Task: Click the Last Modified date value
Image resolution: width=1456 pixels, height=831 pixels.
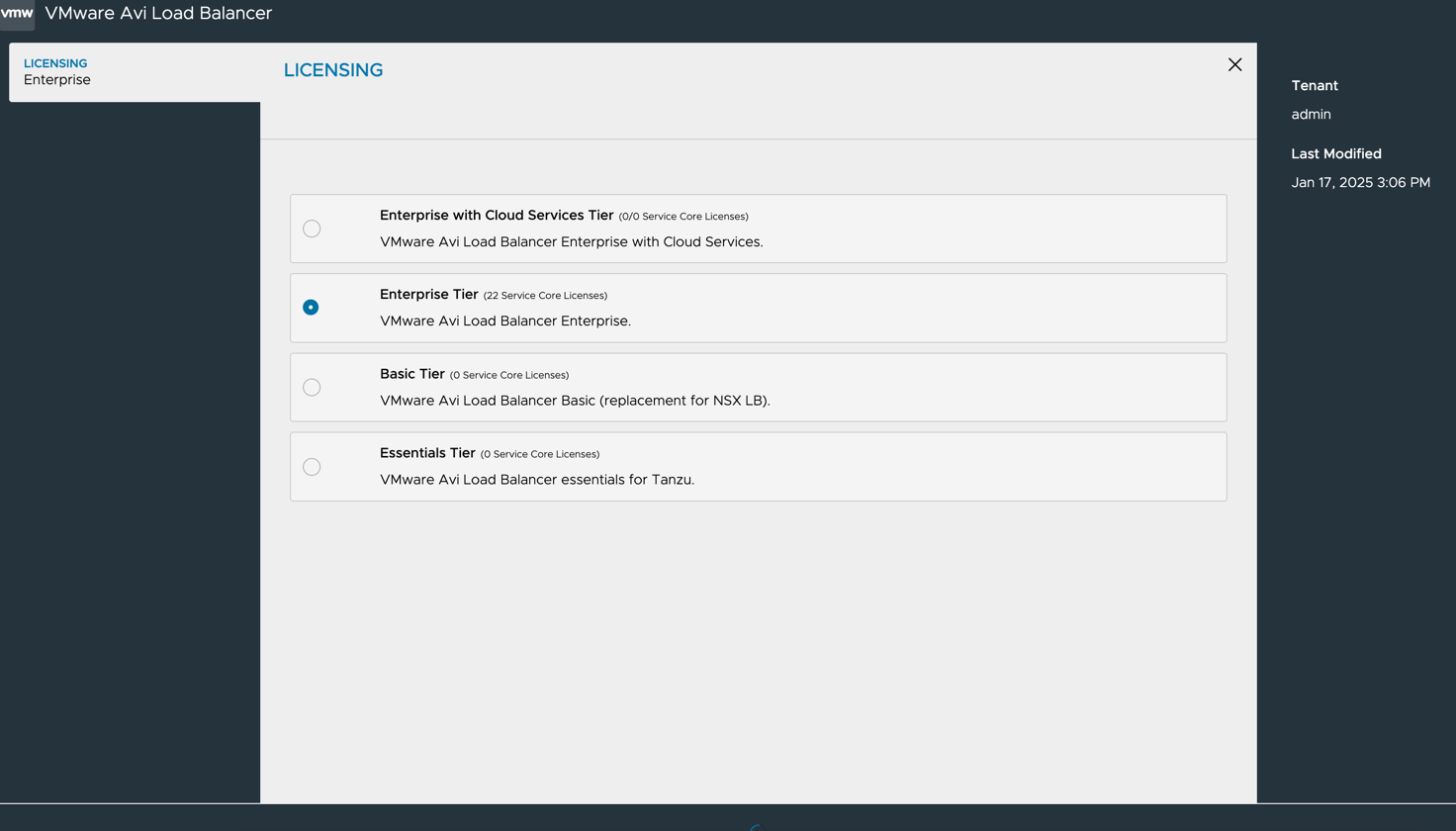Action: (x=1360, y=182)
